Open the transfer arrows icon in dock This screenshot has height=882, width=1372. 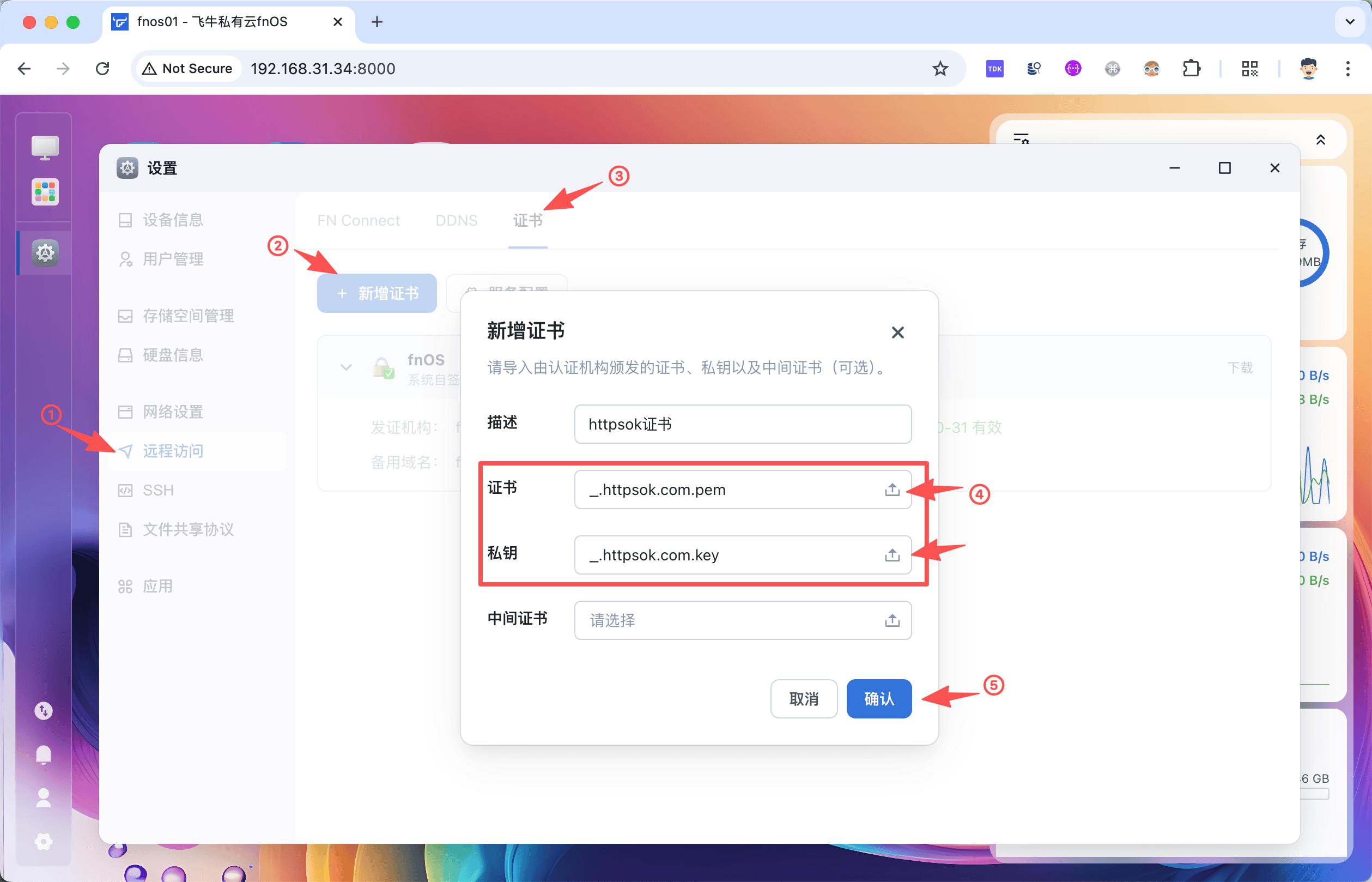44,711
